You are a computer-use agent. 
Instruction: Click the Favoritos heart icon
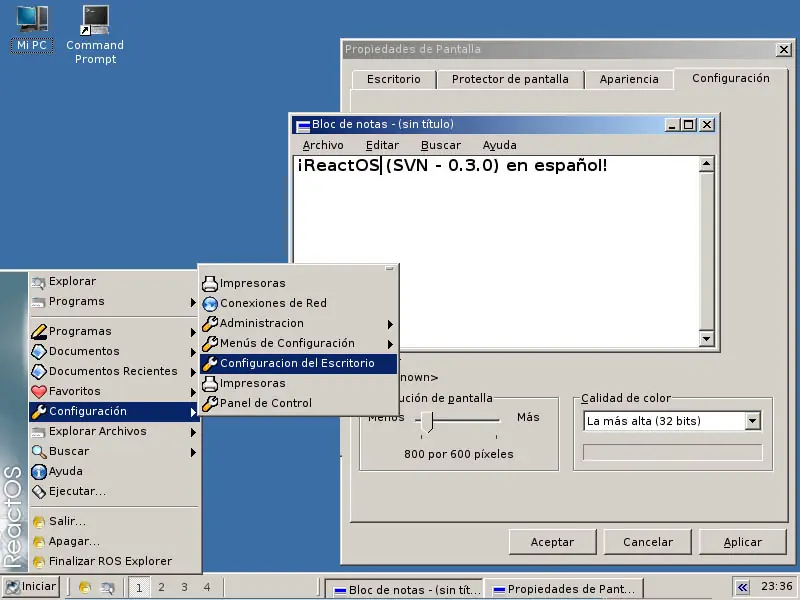tap(39, 391)
